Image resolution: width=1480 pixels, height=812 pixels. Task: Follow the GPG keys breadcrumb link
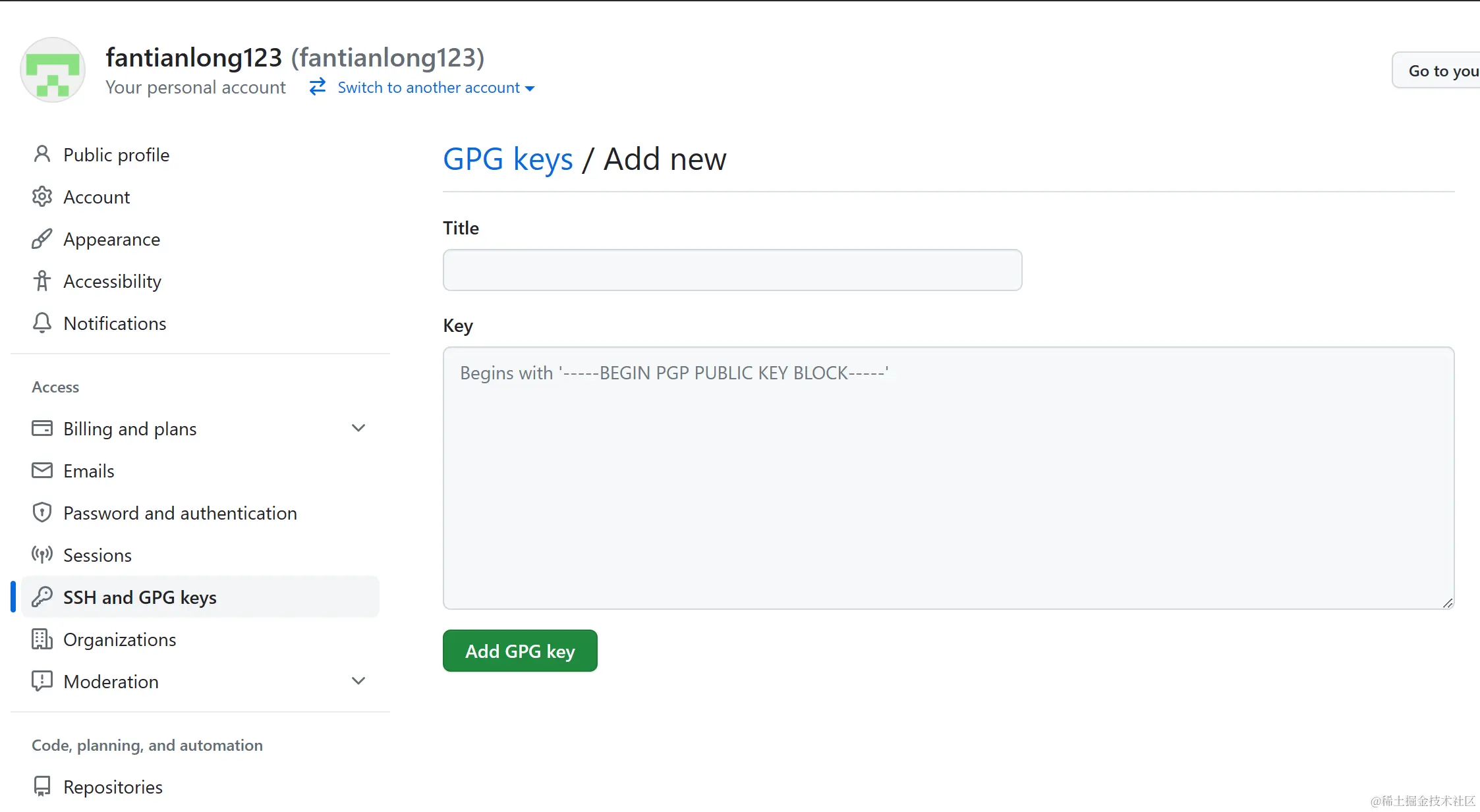(x=507, y=159)
